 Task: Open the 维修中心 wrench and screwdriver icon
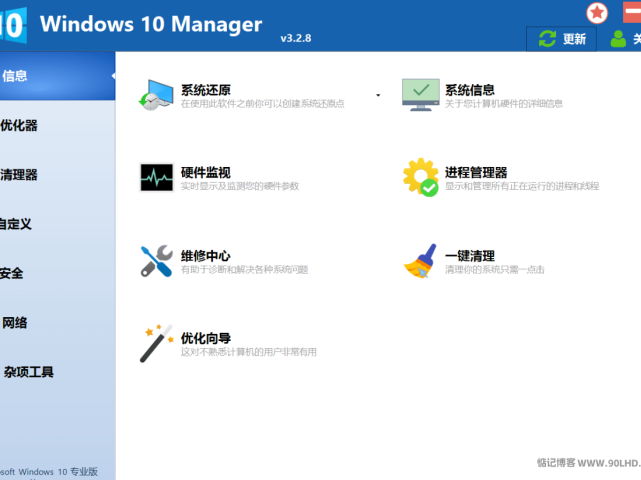pyautogui.click(x=157, y=261)
